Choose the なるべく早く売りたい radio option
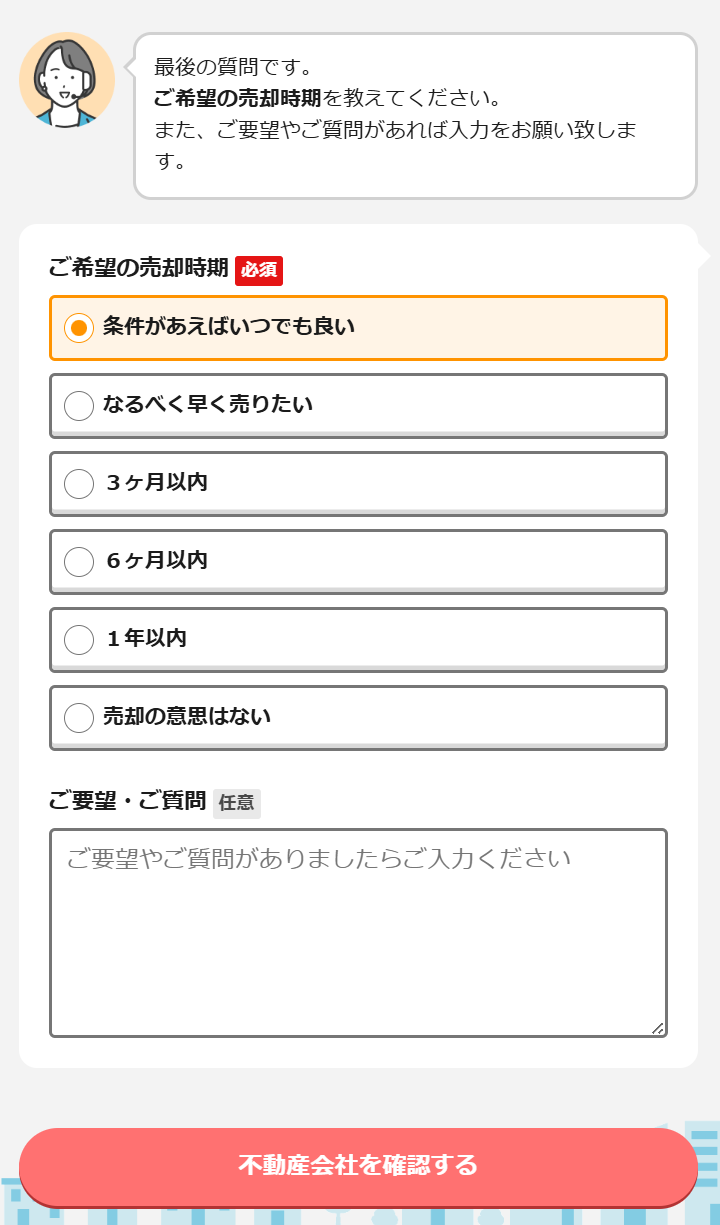 [79, 406]
